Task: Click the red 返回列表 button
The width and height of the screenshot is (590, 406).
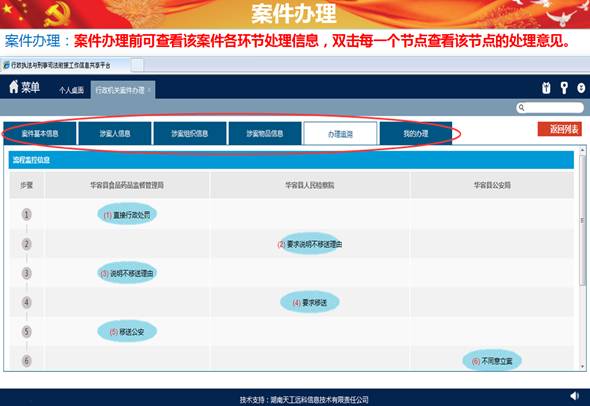Action: [x=560, y=129]
